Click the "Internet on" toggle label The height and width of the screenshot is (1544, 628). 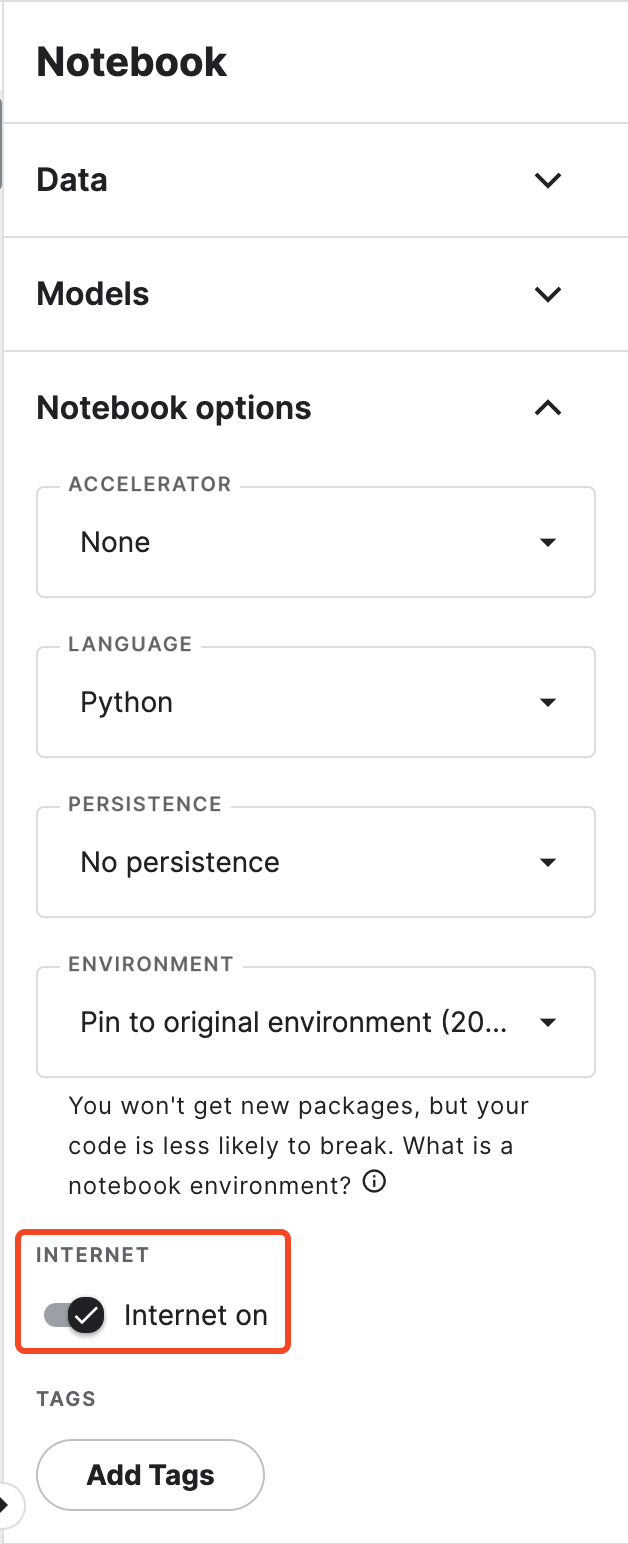click(x=195, y=1315)
